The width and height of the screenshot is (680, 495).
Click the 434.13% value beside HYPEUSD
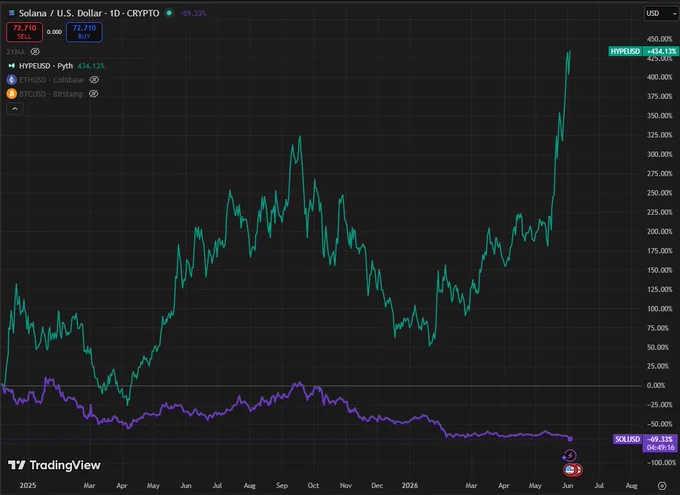point(91,66)
